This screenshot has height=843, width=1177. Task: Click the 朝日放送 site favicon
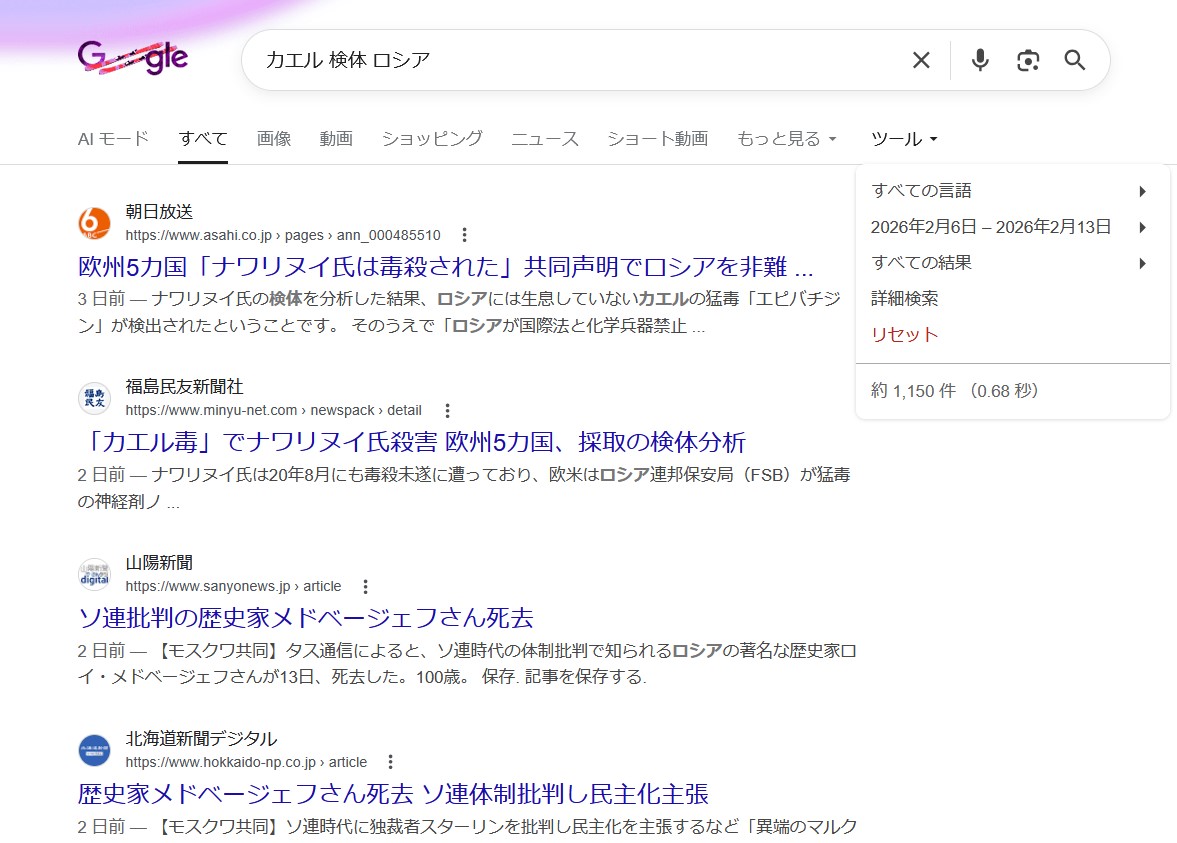(94, 223)
